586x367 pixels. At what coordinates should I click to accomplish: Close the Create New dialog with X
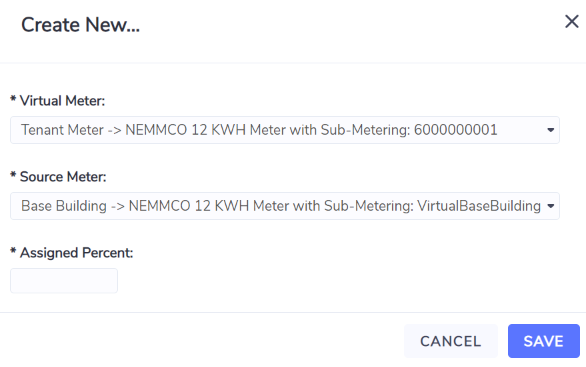[571, 22]
